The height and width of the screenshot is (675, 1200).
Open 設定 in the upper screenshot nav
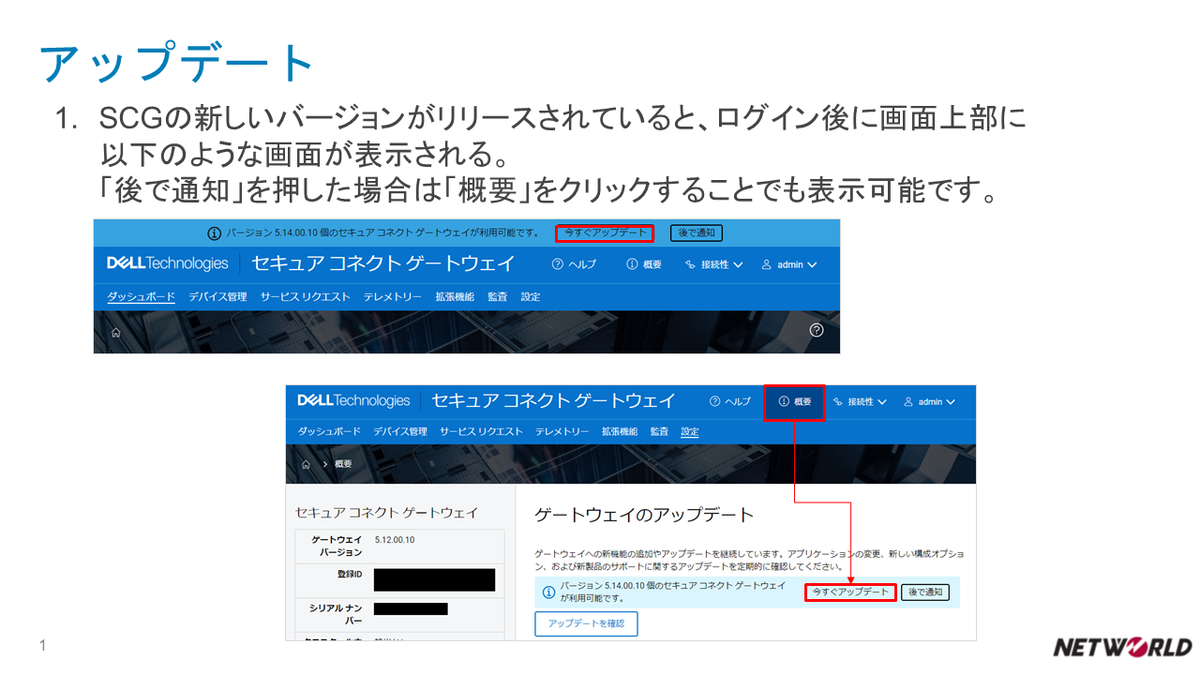531,297
